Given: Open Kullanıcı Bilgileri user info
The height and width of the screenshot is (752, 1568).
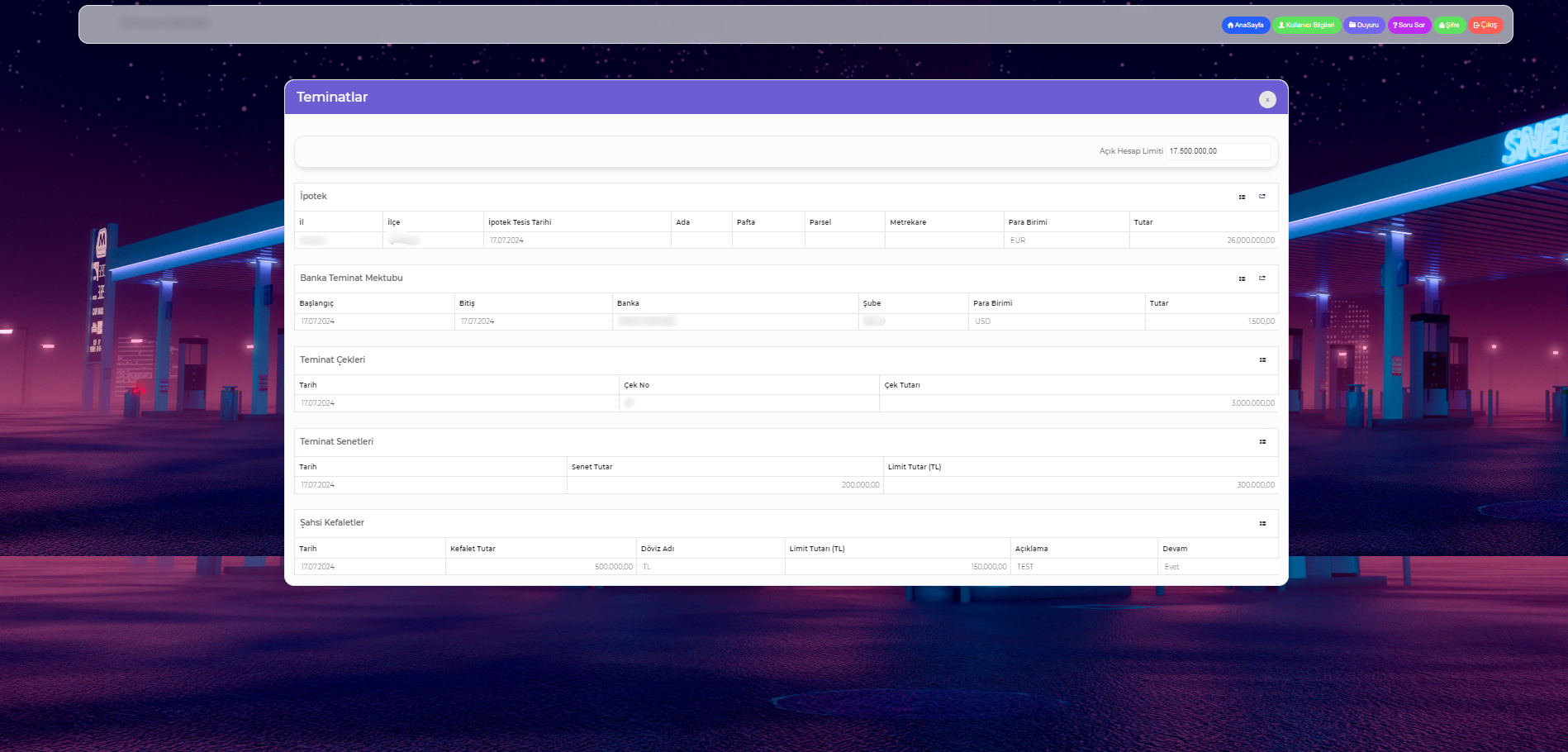Looking at the screenshot, I should tap(1306, 26).
